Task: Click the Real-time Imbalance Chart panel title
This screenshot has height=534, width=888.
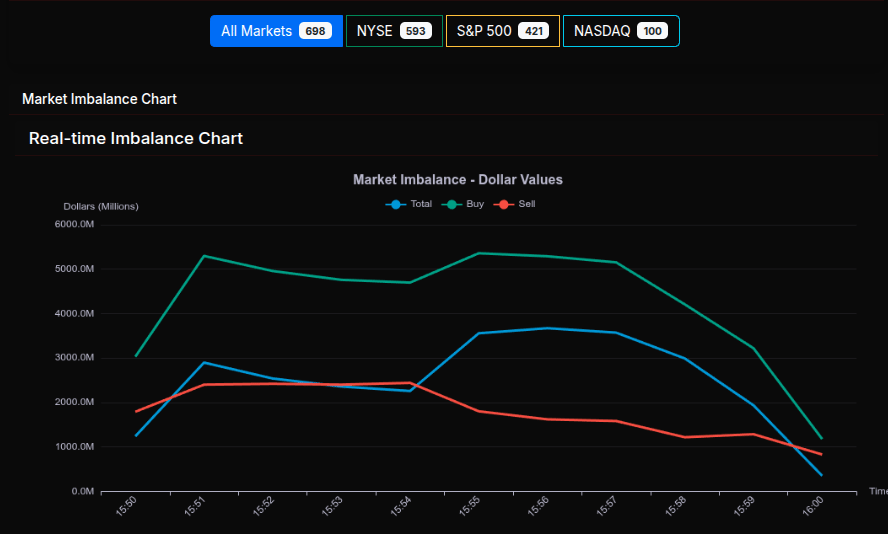Action: (x=136, y=138)
